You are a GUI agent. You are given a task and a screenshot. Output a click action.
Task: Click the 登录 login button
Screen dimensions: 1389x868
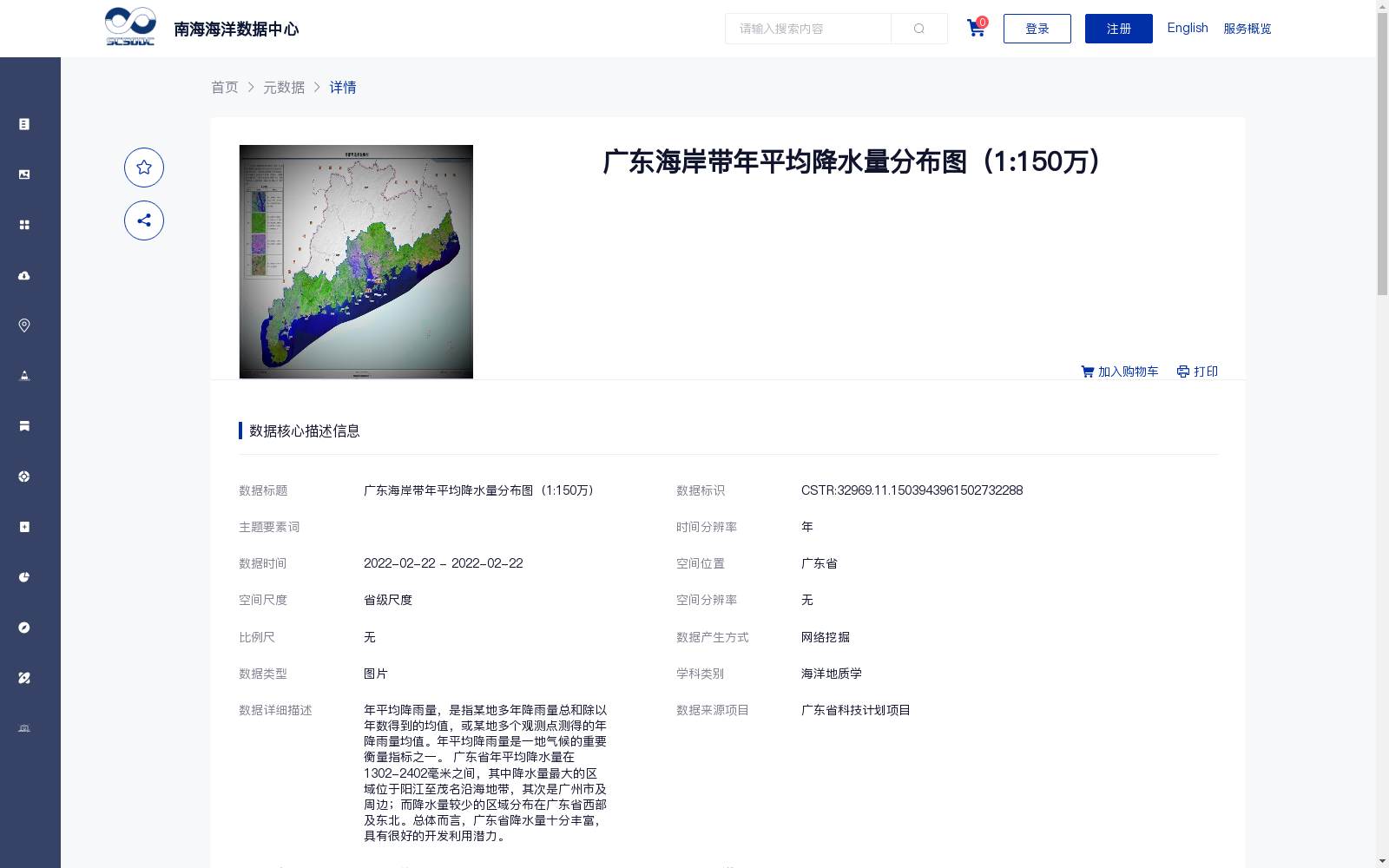tap(1037, 29)
